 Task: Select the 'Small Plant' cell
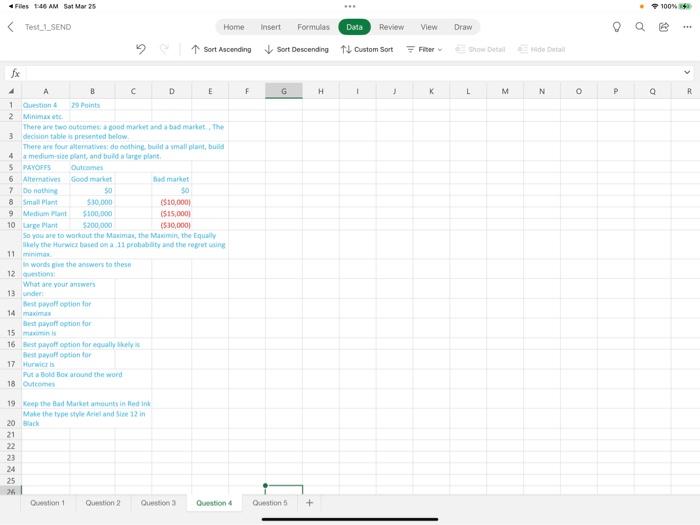click(x=46, y=202)
